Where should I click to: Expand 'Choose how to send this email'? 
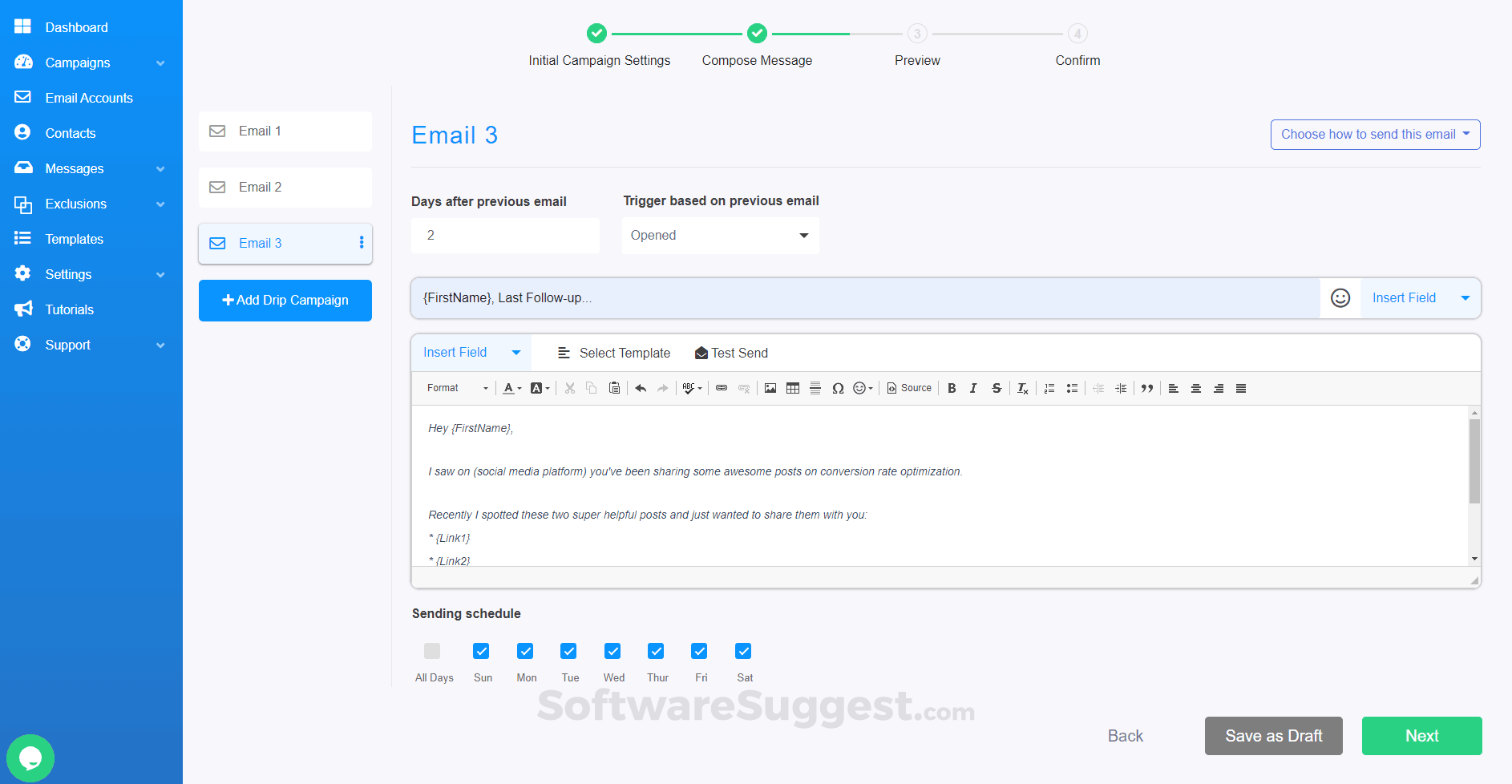(x=1374, y=134)
